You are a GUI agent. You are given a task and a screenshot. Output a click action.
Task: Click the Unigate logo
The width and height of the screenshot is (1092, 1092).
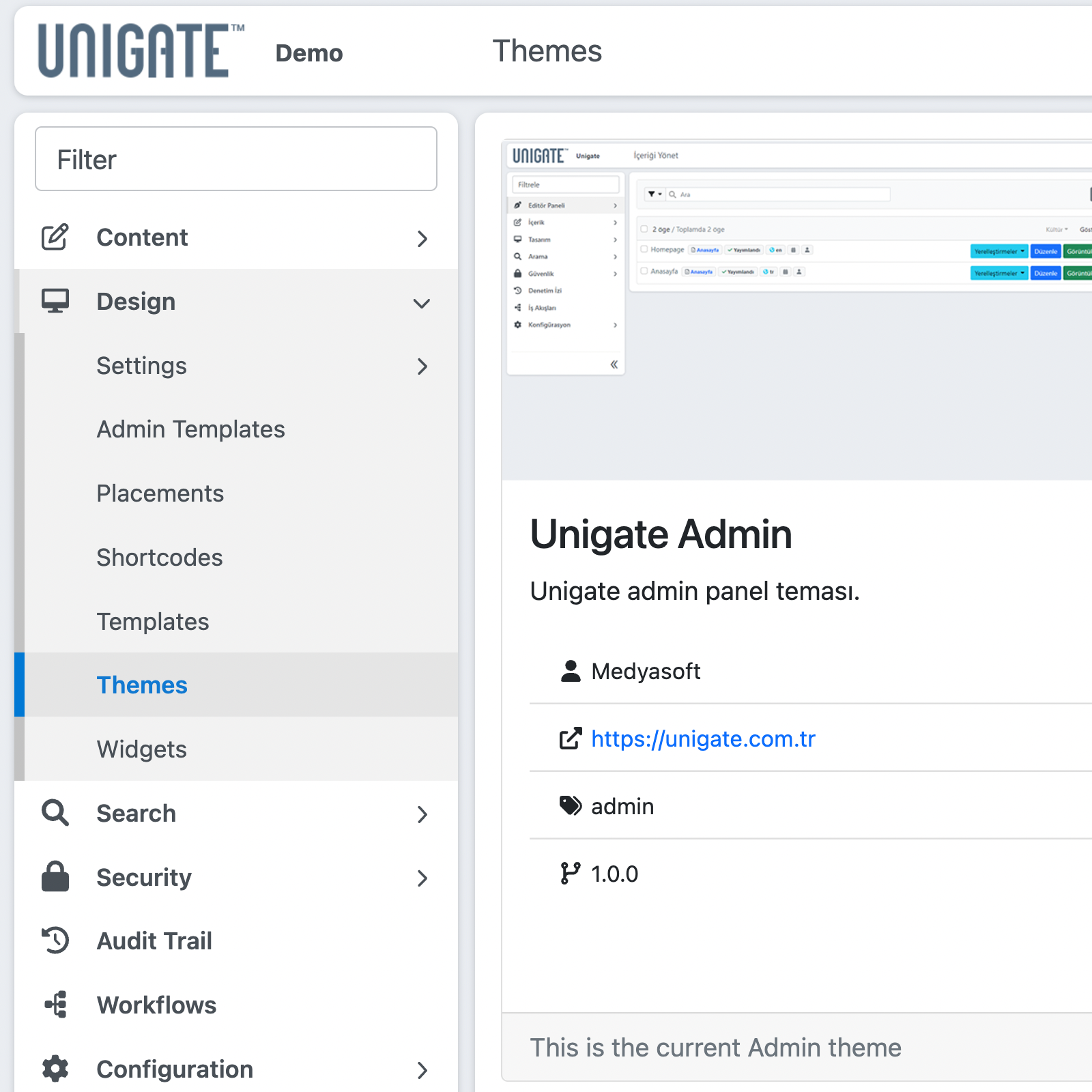pos(141,51)
